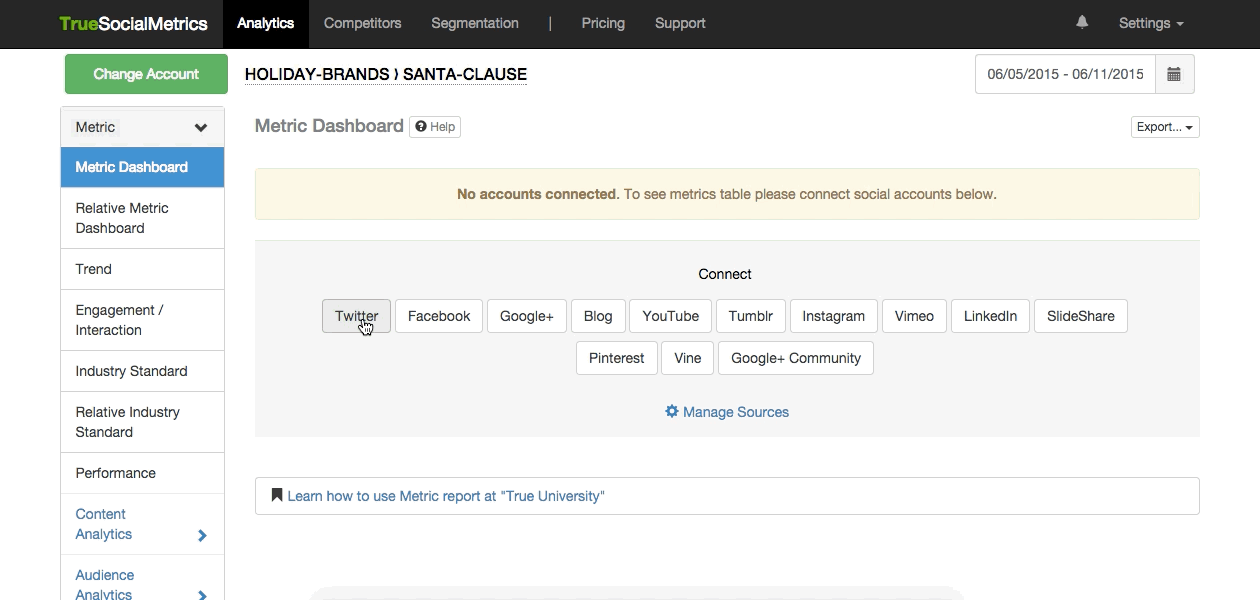This screenshot has width=1260, height=600.
Task: Connect a Twitter account
Action: coord(356,316)
